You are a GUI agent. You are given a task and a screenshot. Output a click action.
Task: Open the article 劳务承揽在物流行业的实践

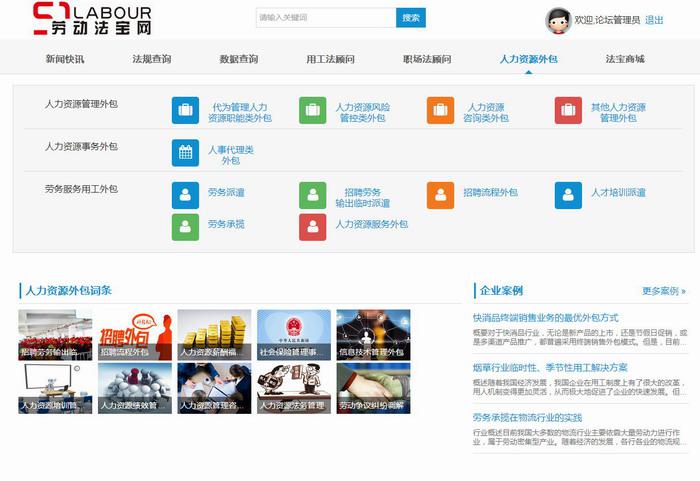pos(527,417)
